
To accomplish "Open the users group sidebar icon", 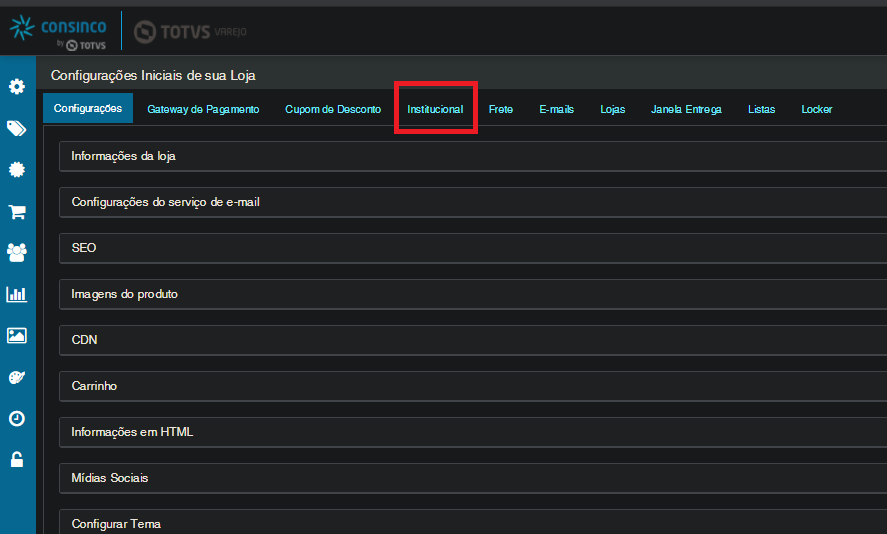I will click(17, 252).
